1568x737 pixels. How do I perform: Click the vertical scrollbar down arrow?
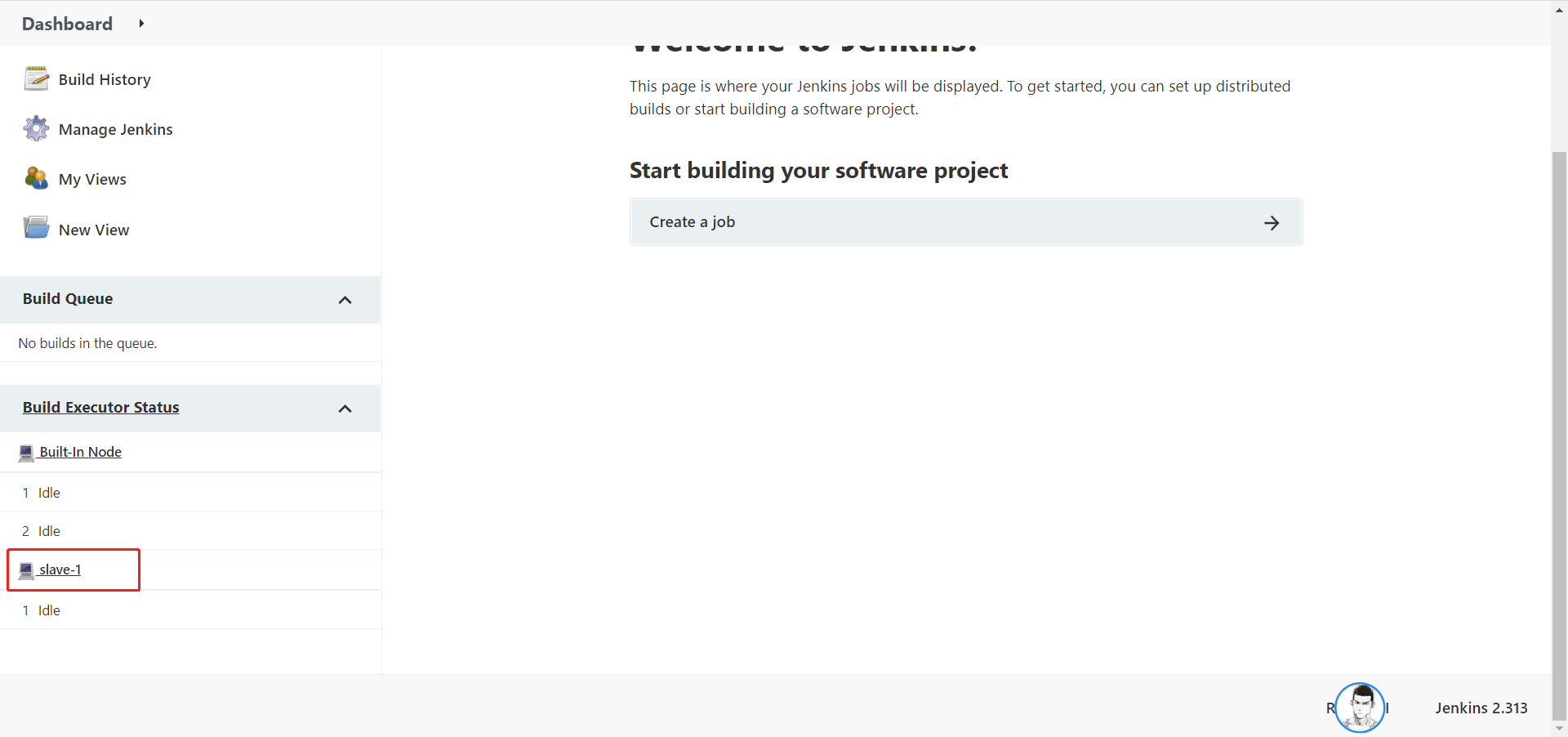point(1559,728)
